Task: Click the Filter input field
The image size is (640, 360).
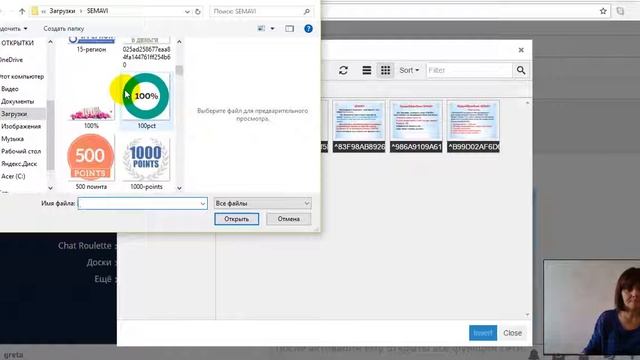Action: 469,70
